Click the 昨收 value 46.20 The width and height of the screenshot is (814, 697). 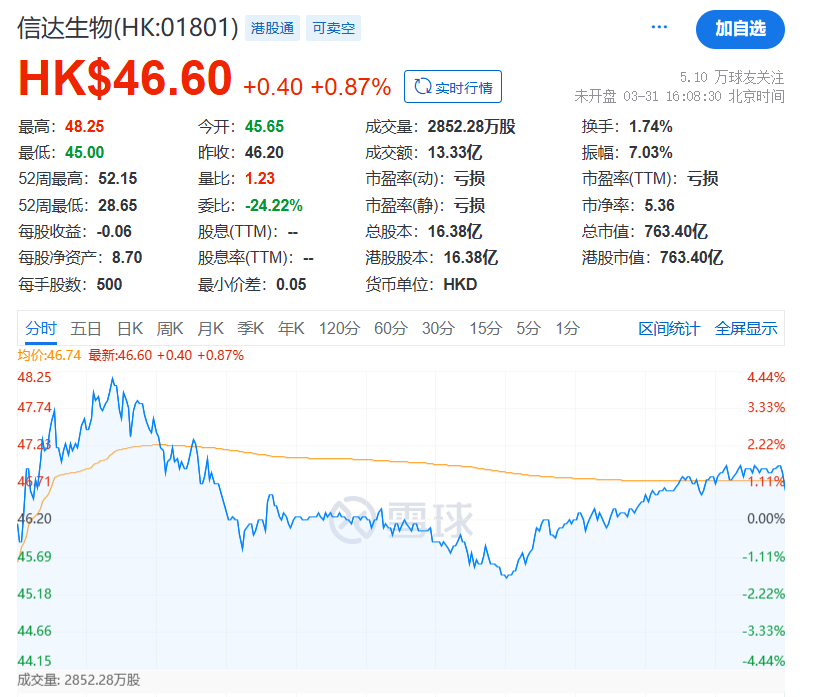click(264, 153)
